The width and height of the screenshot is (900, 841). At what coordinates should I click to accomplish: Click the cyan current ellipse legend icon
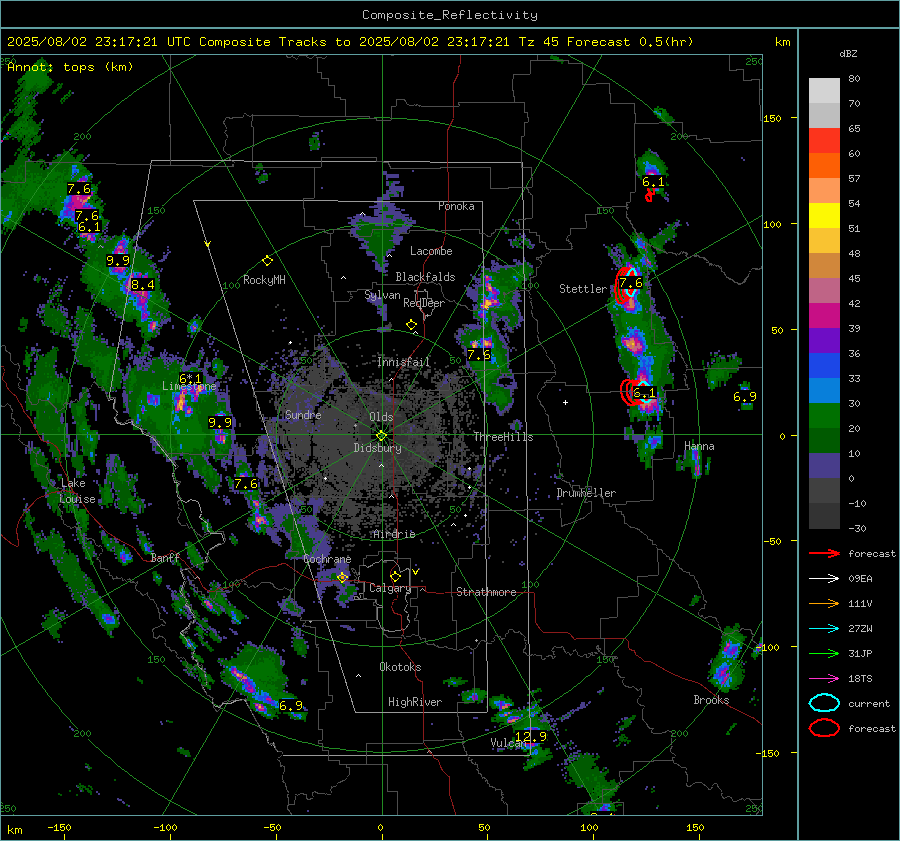click(x=824, y=703)
